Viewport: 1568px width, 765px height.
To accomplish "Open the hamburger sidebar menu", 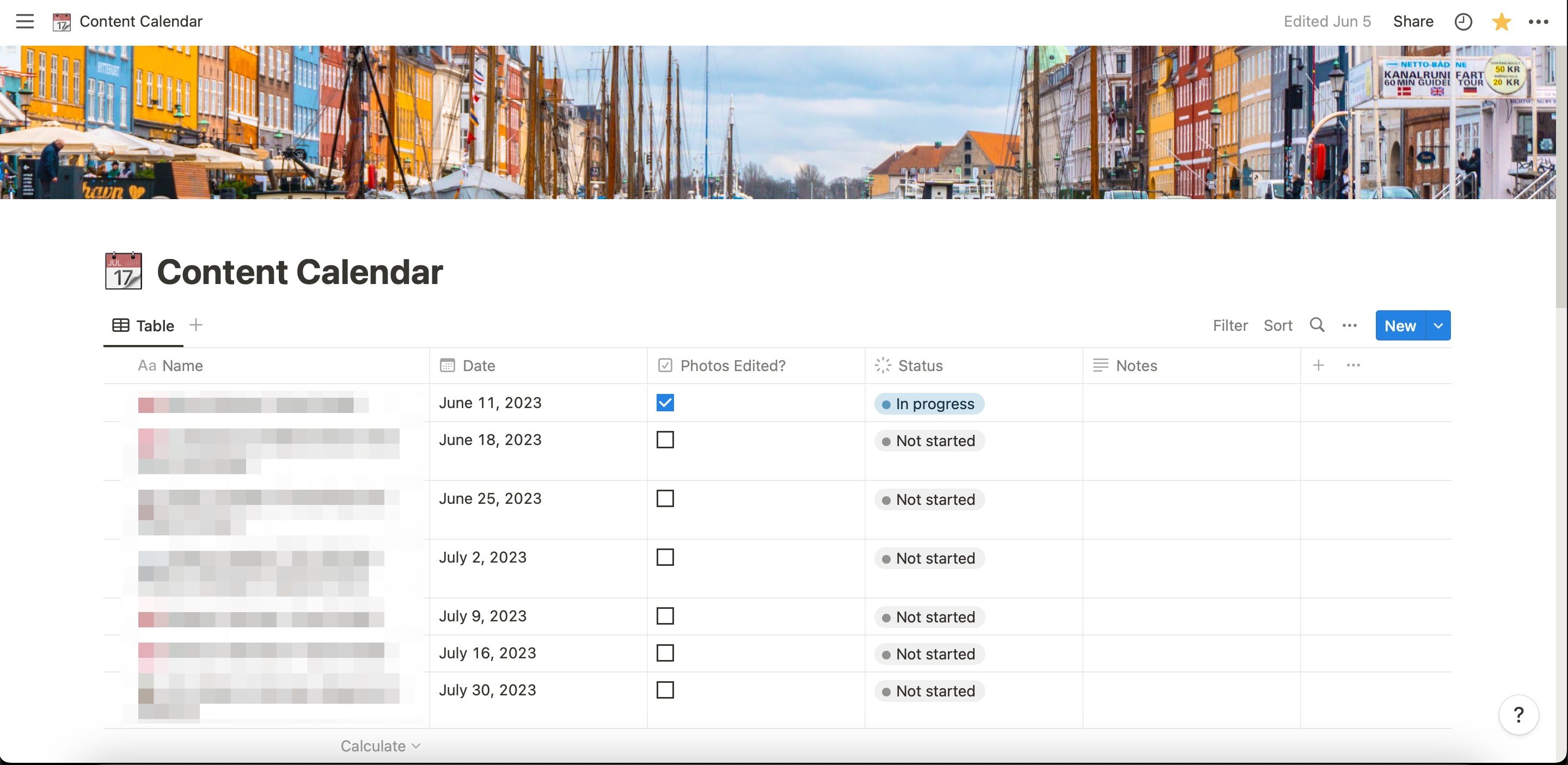I will [25, 21].
